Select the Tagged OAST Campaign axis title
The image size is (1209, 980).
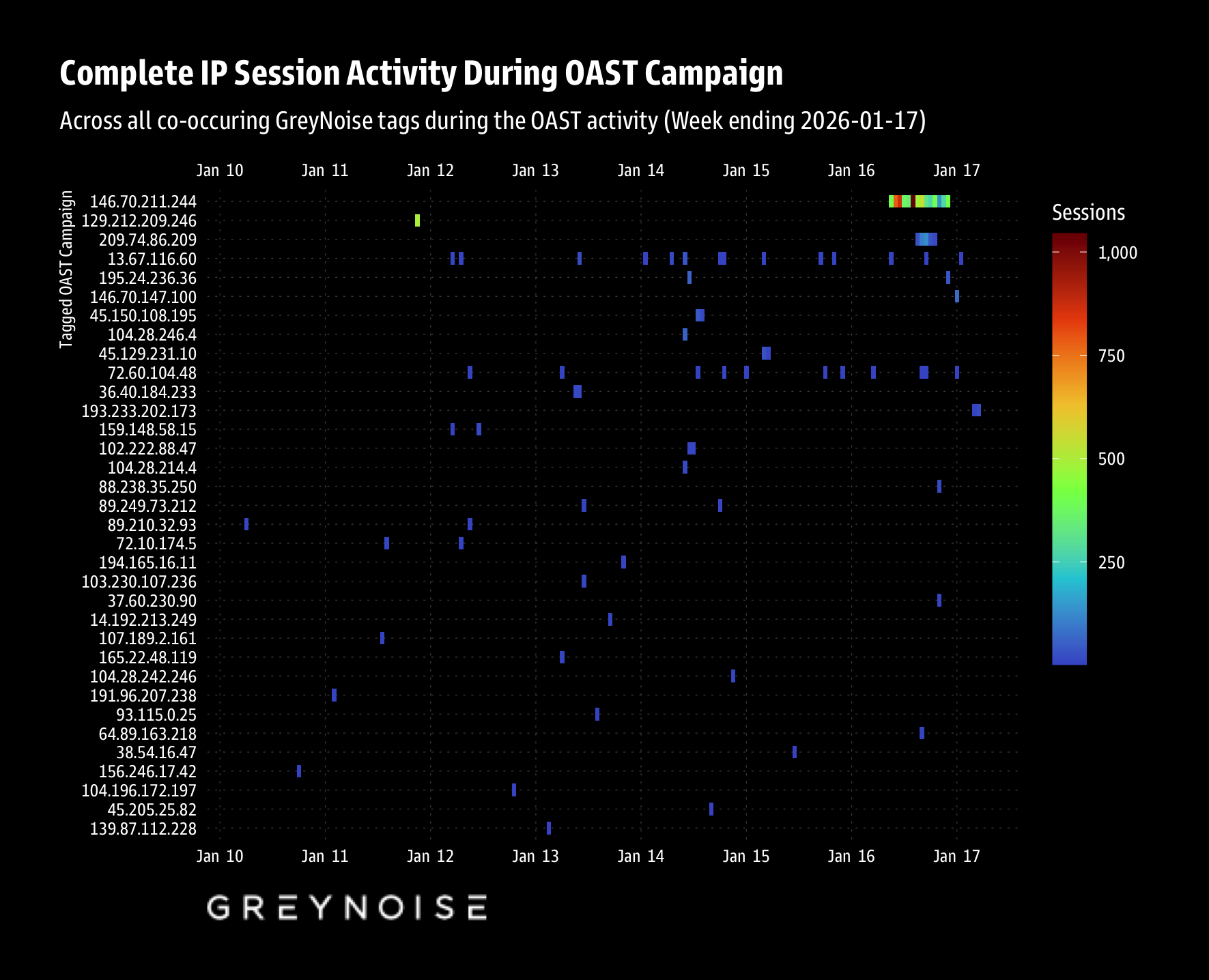66,270
